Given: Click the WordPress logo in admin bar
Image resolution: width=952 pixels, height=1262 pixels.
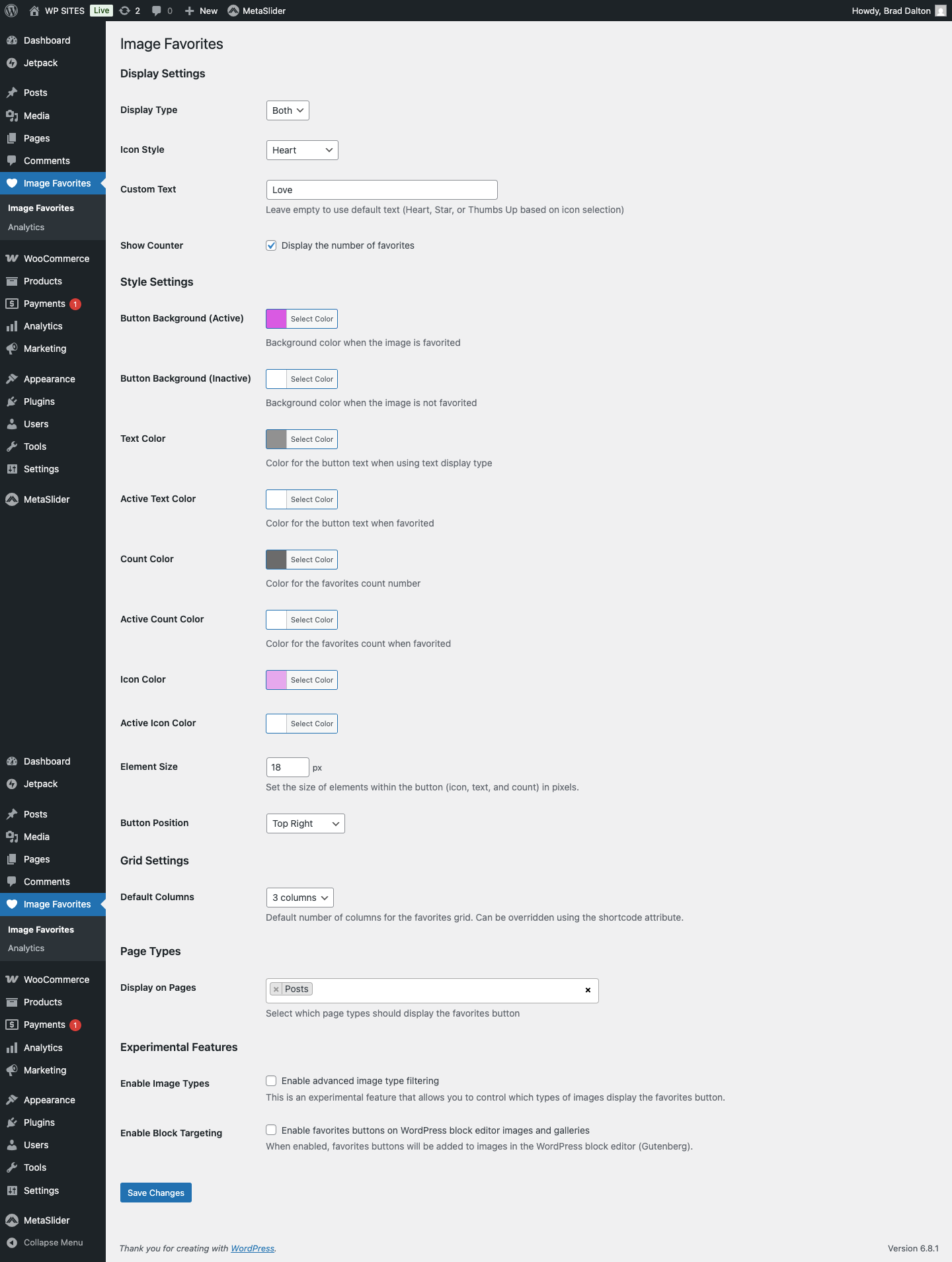Looking at the screenshot, I should coord(11,11).
